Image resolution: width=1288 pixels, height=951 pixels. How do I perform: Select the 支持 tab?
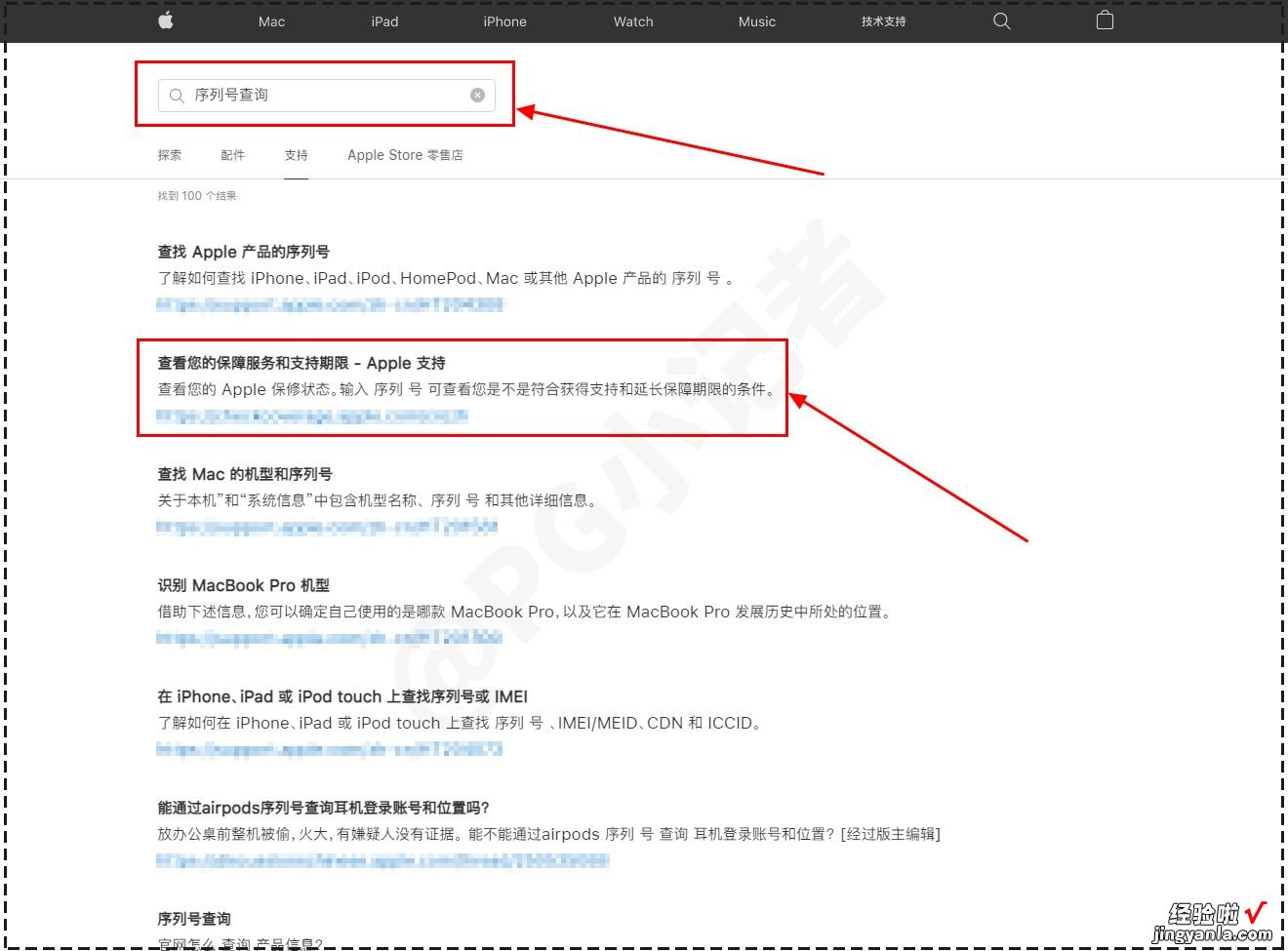click(x=297, y=155)
